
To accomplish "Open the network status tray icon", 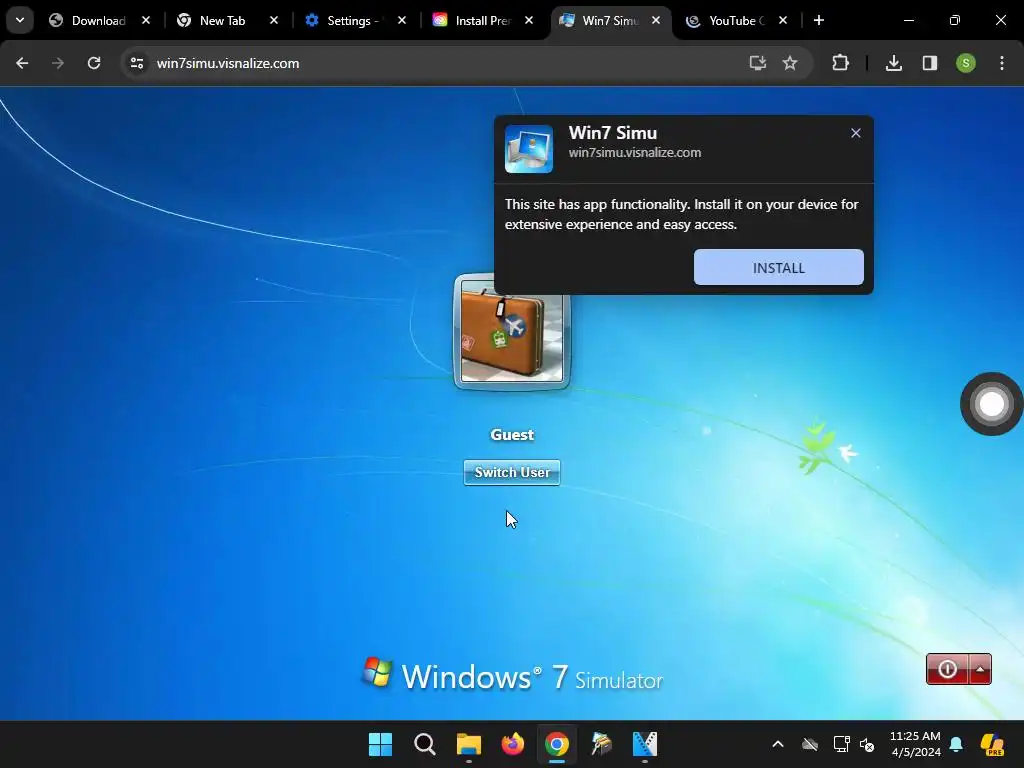I will (841, 744).
